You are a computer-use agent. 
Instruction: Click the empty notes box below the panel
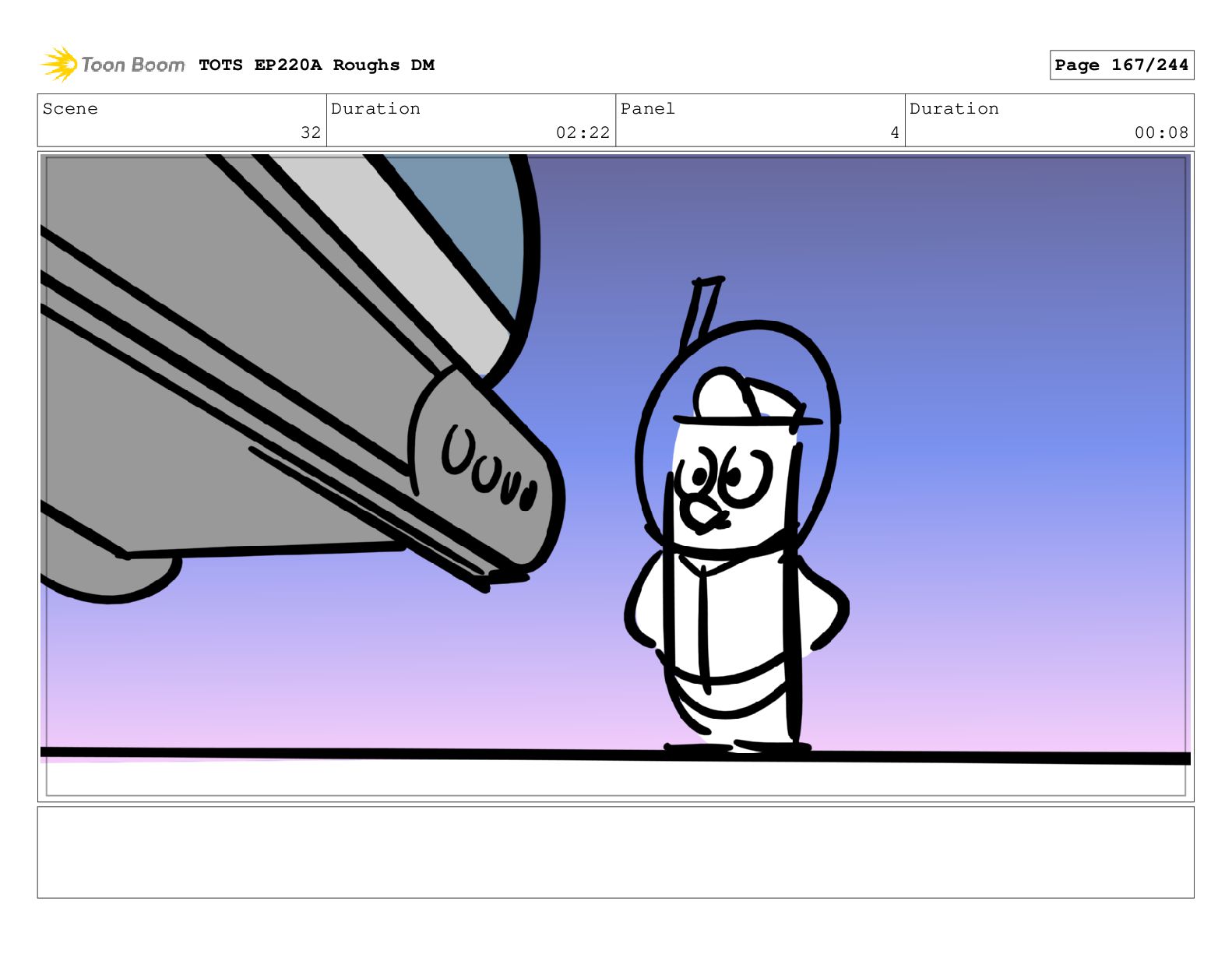click(x=615, y=852)
